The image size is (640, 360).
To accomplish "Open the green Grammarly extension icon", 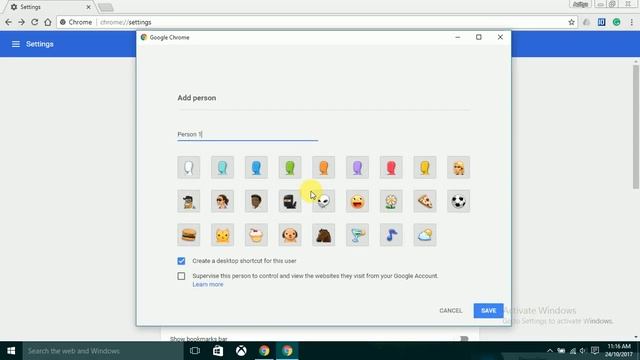I will pyautogui.click(x=616, y=22).
